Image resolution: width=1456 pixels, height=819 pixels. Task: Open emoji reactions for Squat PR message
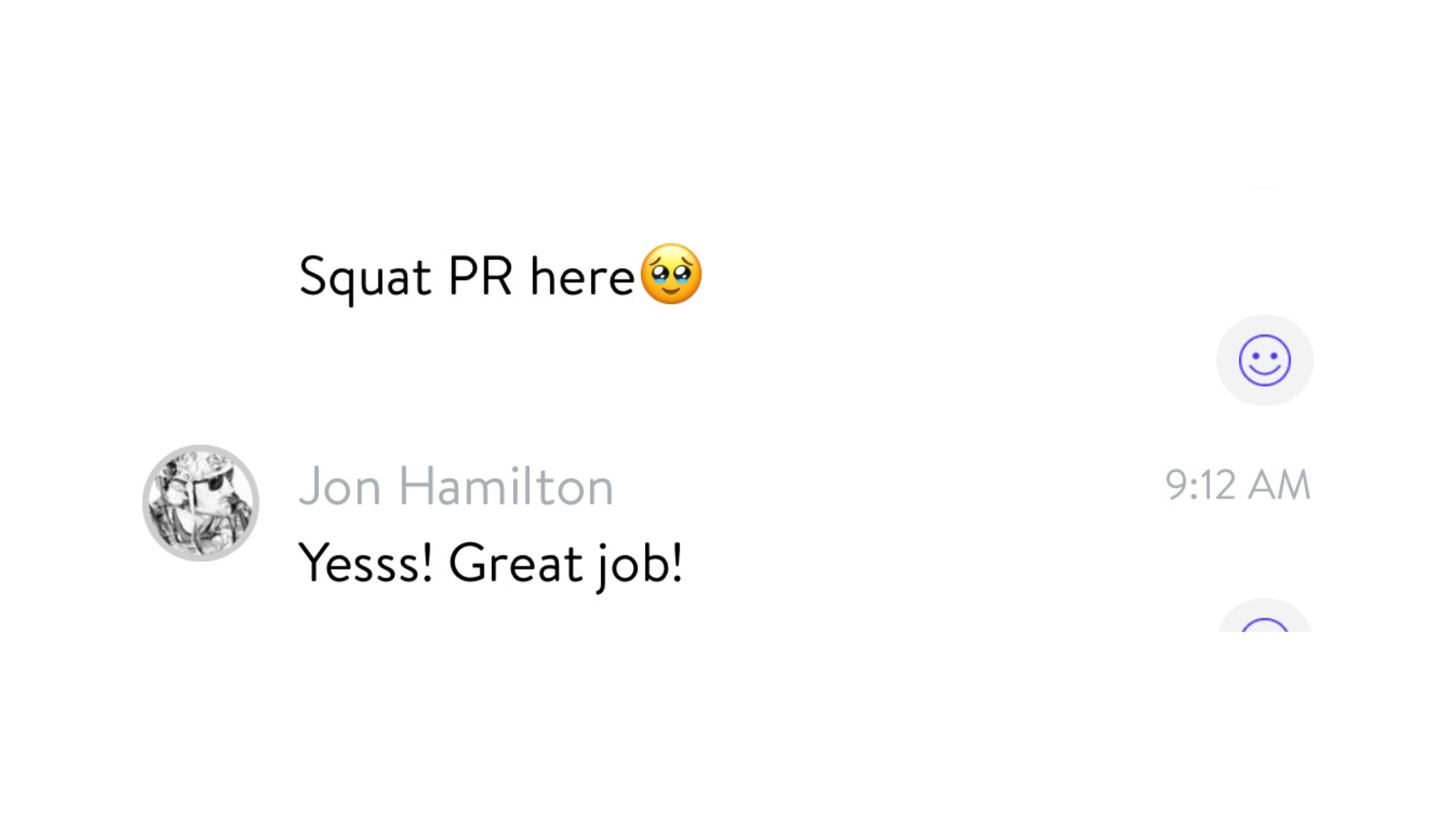coord(1264,360)
